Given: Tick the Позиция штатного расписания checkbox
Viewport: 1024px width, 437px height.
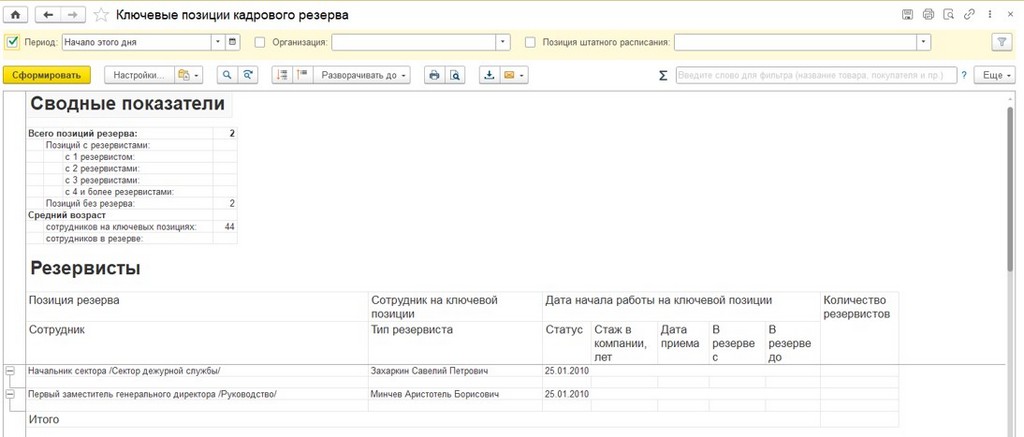Looking at the screenshot, I should (x=530, y=42).
